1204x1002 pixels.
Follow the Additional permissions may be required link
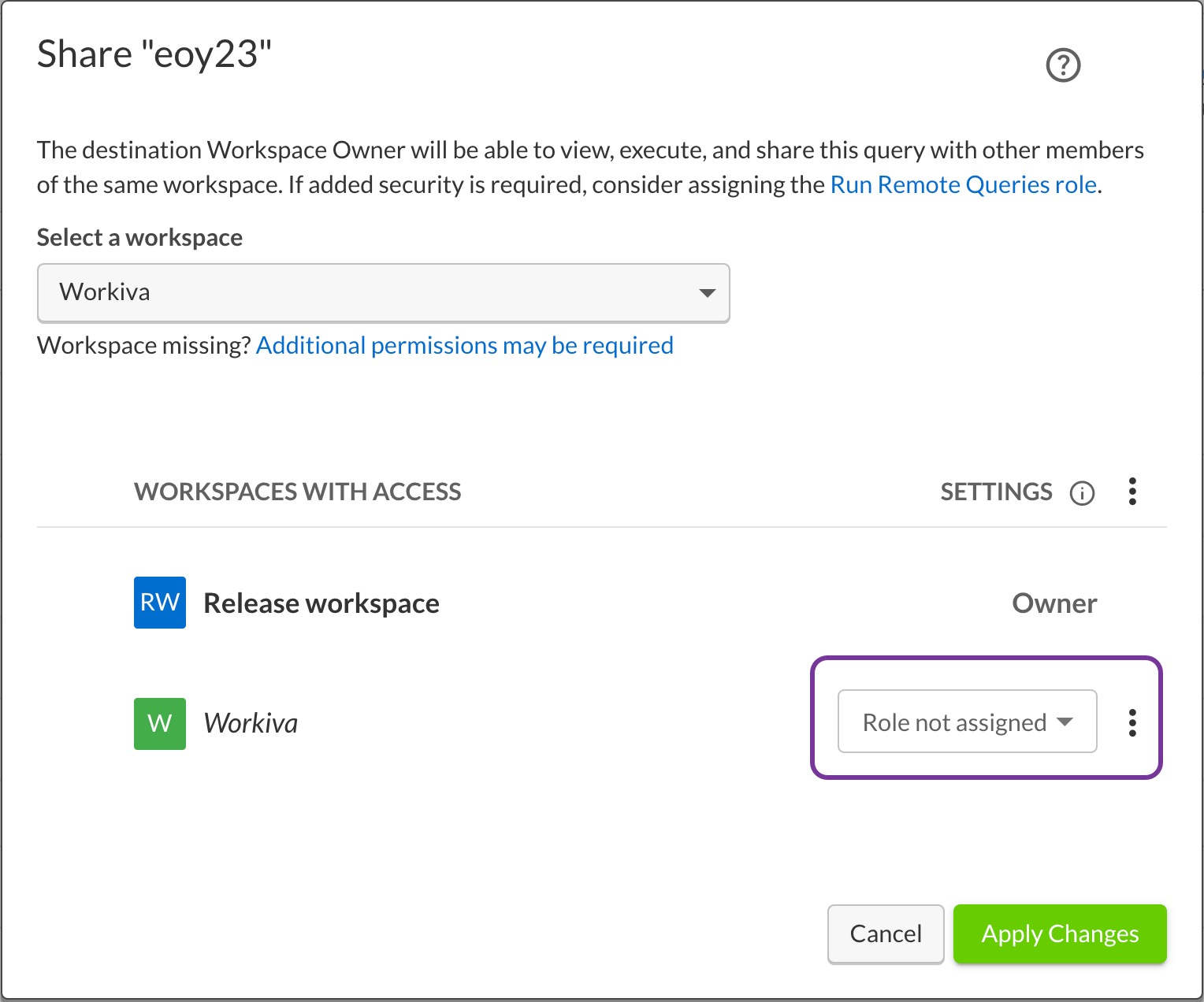pos(464,345)
